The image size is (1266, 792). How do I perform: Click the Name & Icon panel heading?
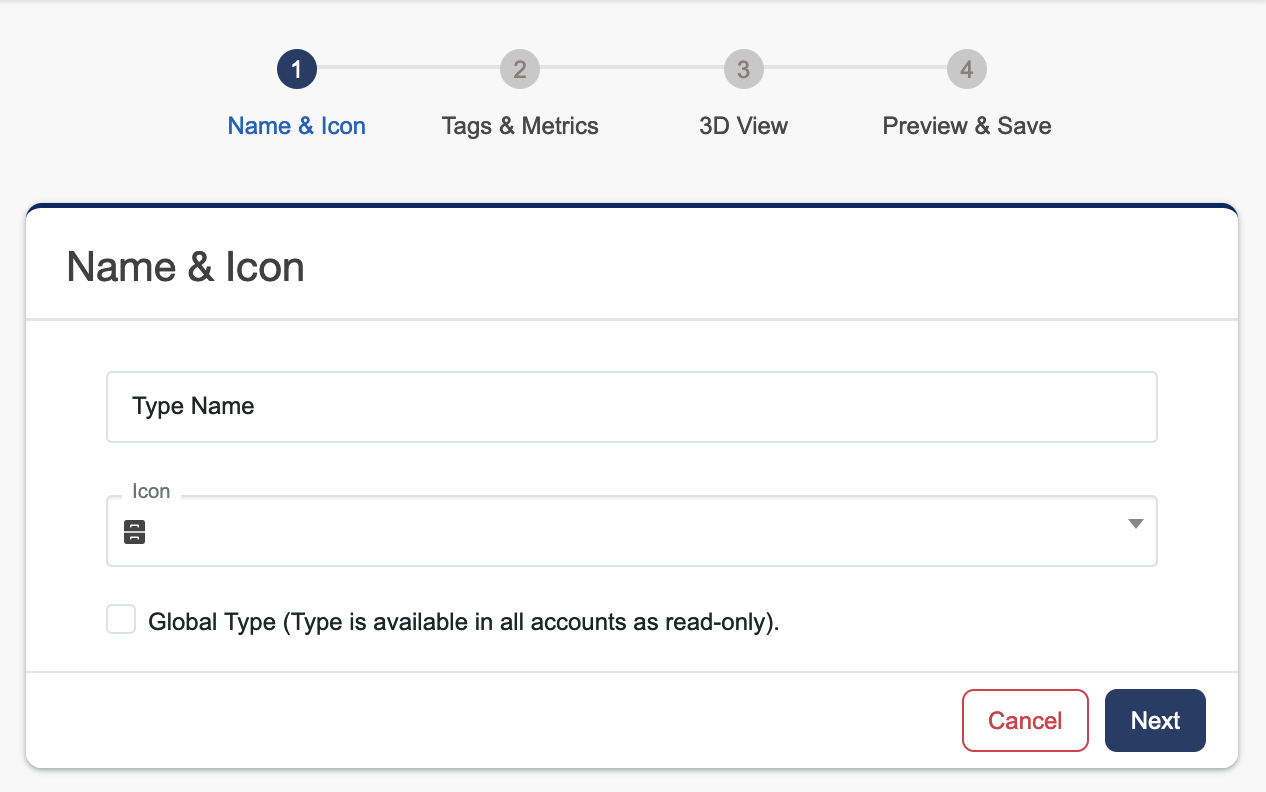click(186, 268)
